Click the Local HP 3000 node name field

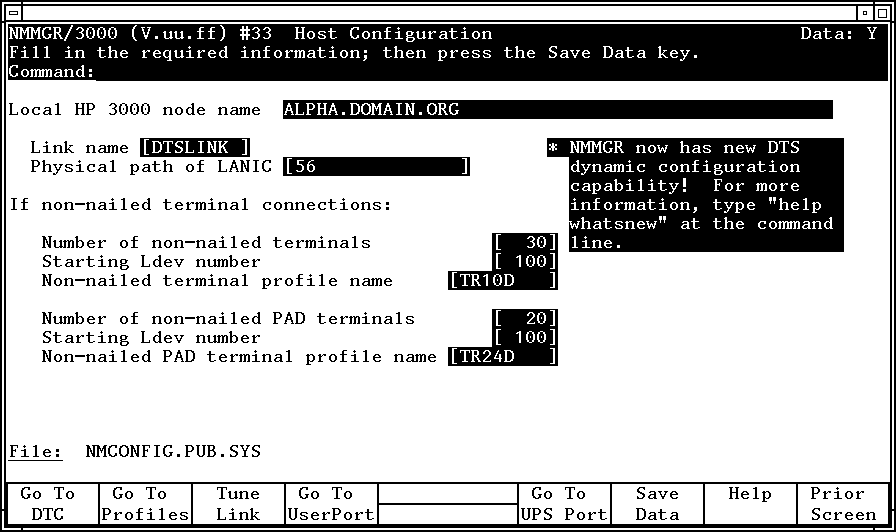(x=558, y=110)
